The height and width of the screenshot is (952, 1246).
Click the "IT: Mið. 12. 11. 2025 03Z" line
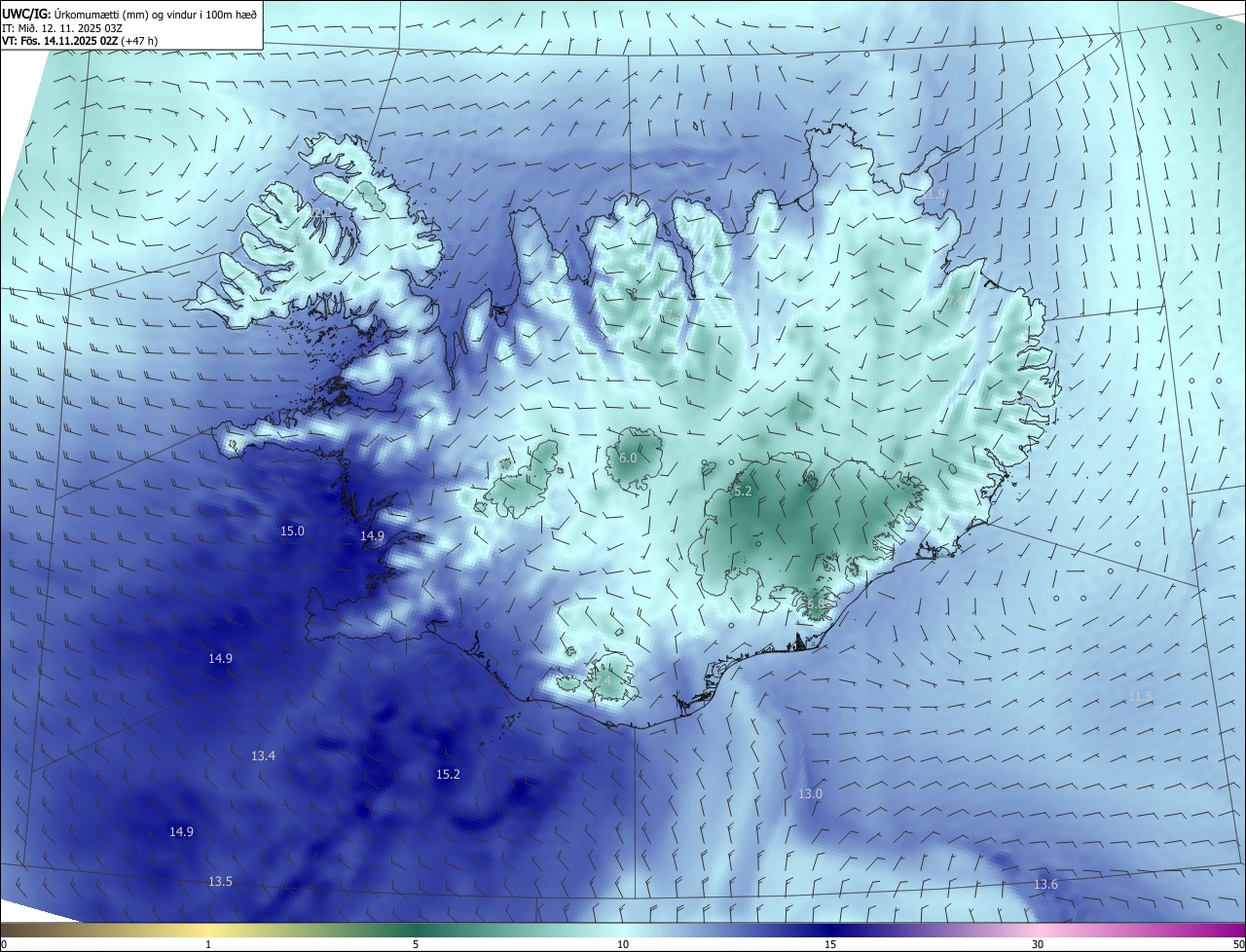61,28
